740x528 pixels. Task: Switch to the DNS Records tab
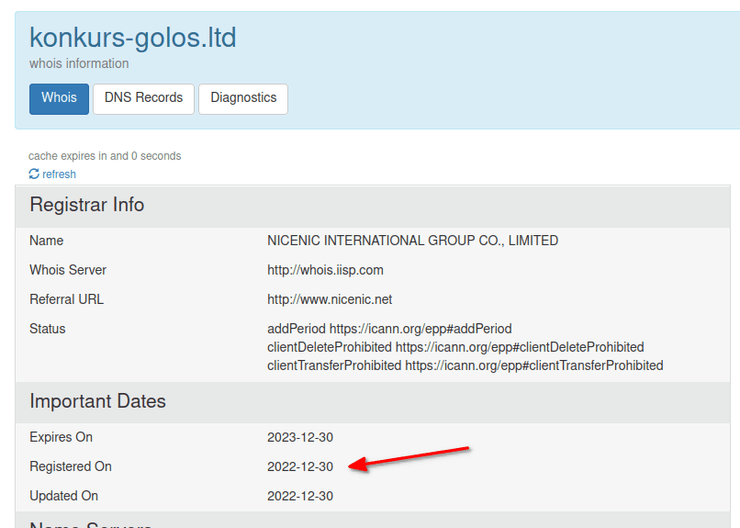(x=143, y=98)
